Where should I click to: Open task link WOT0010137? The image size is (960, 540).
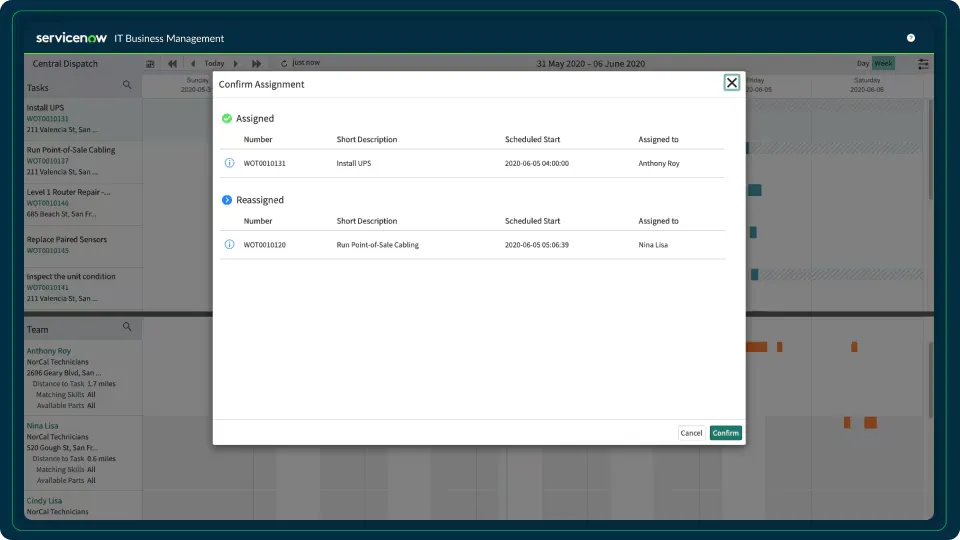(47, 161)
